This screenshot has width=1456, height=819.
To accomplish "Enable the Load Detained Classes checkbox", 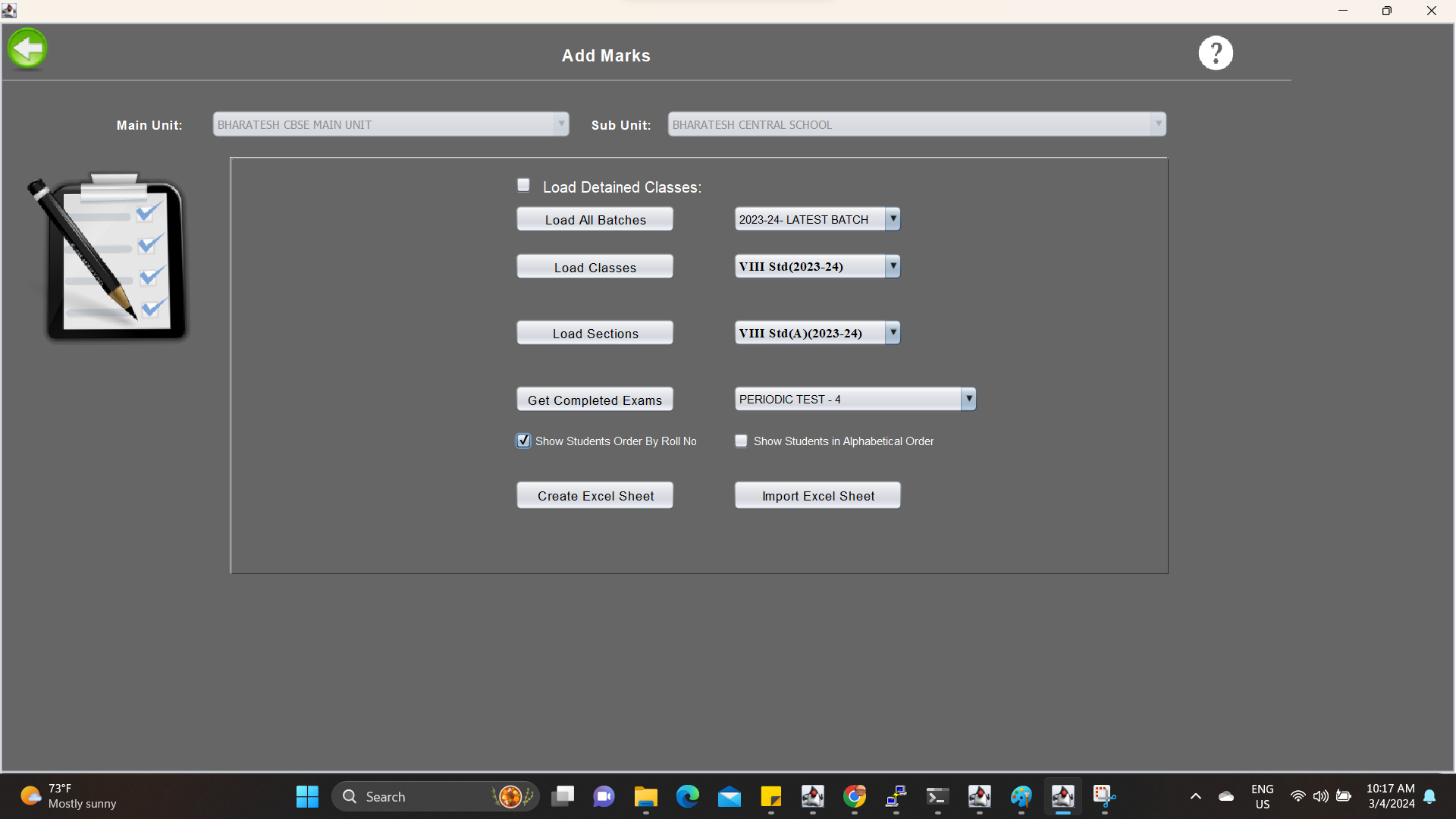I will click(523, 185).
